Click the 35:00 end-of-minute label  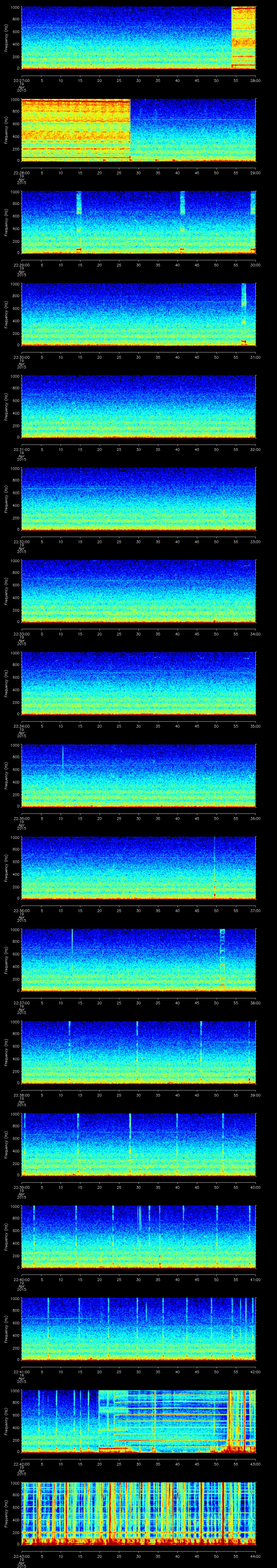(x=255, y=726)
